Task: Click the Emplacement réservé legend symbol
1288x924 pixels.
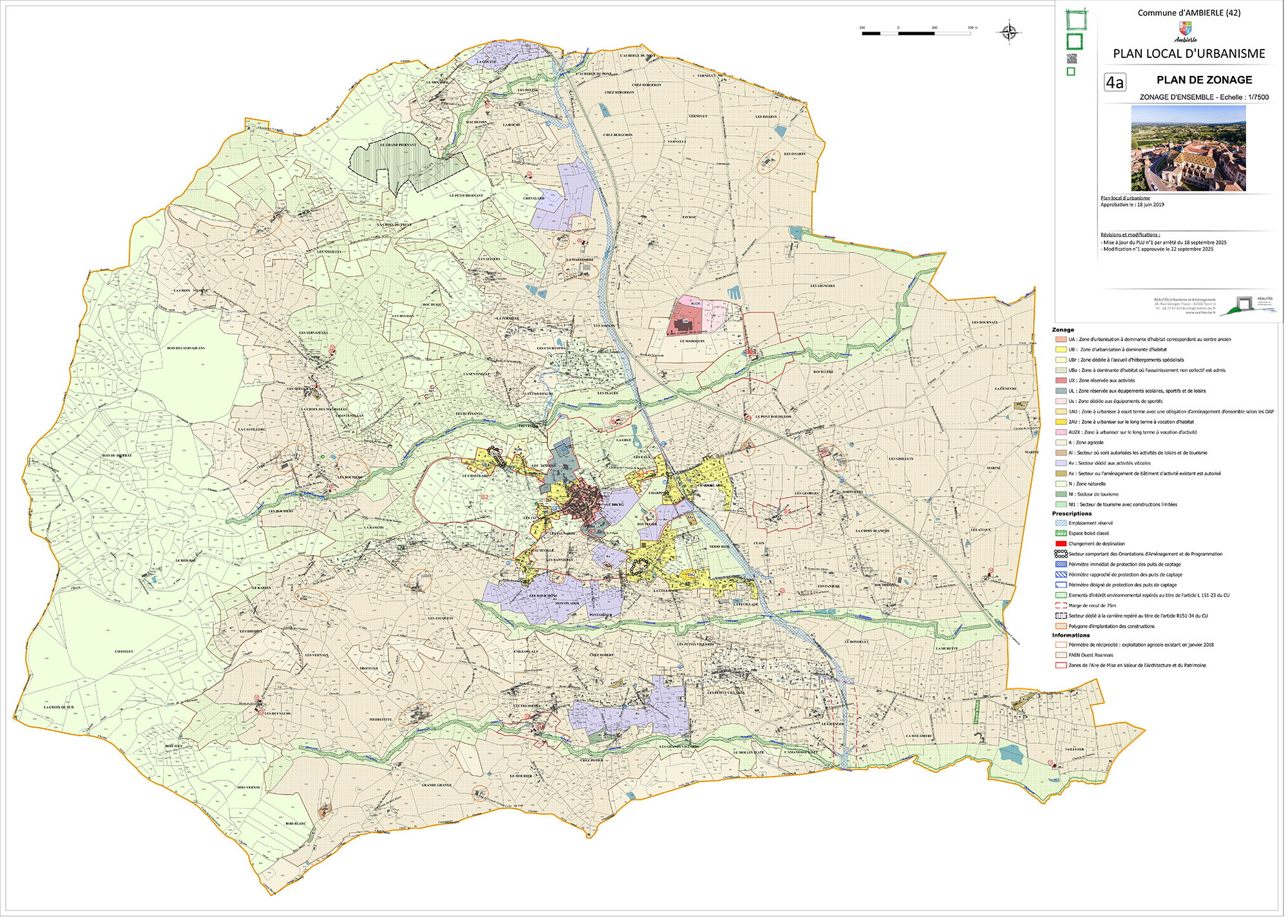Action: tap(1061, 523)
